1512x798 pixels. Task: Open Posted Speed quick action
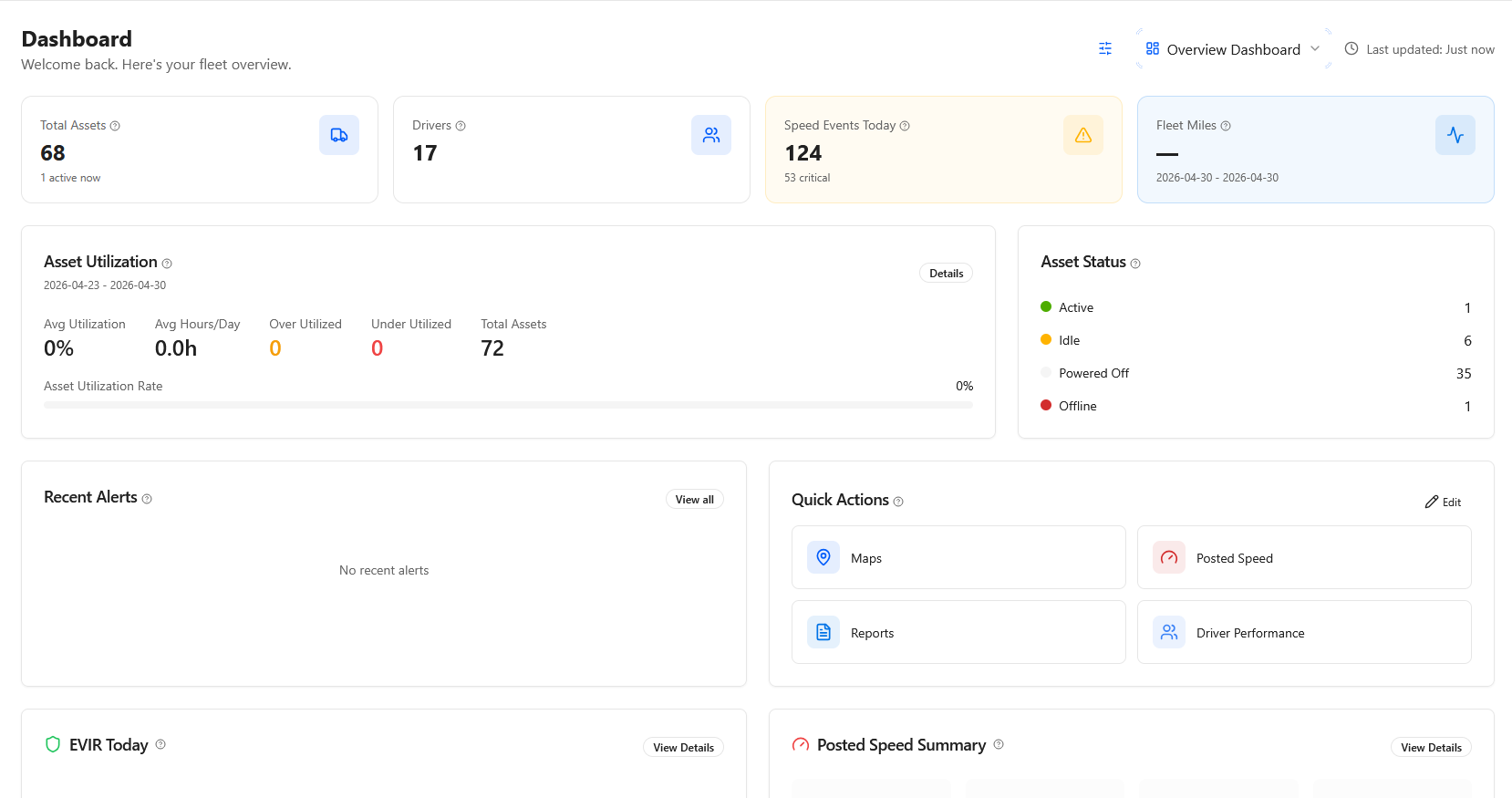pos(1304,557)
